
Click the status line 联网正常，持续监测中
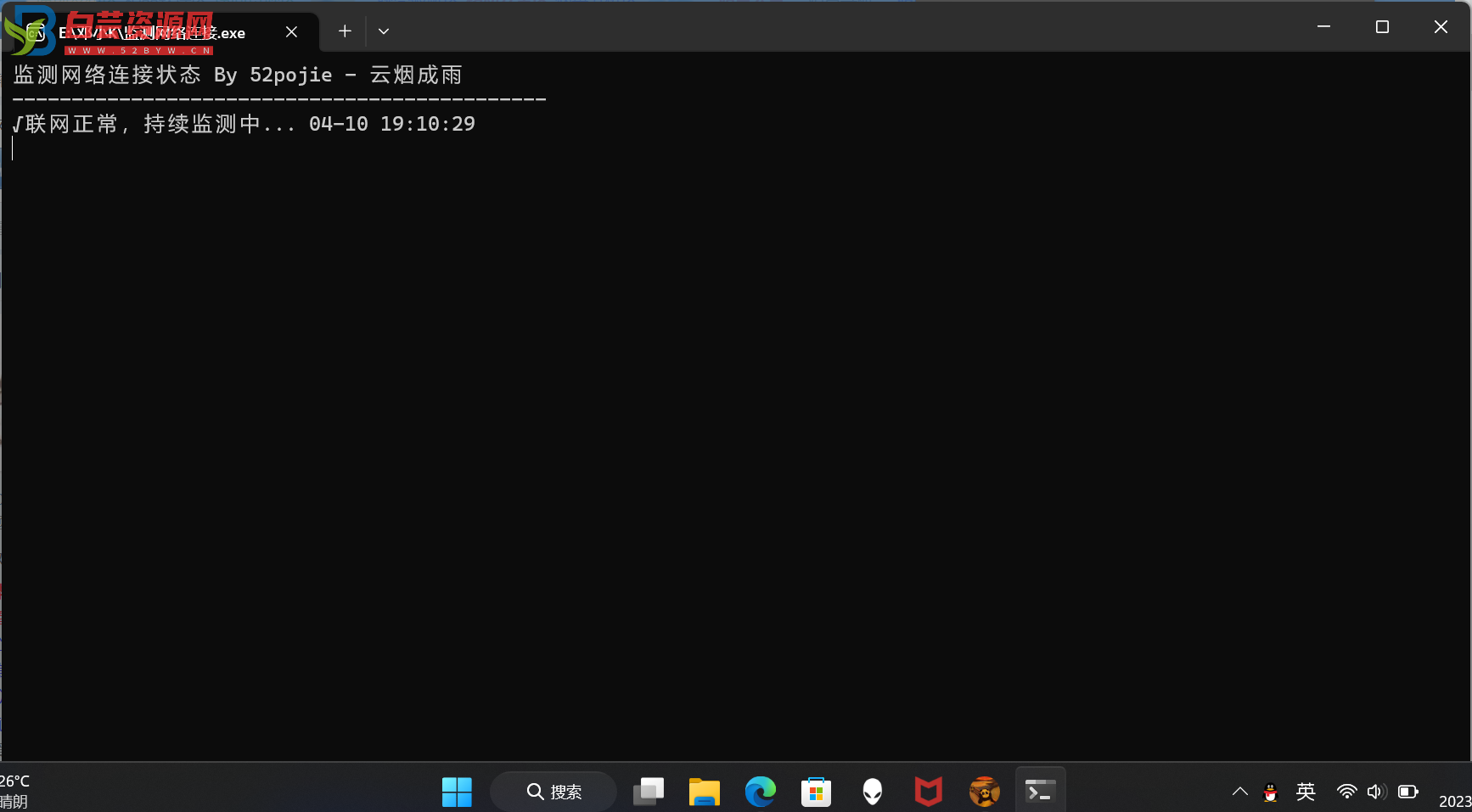[x=155, y=124]
